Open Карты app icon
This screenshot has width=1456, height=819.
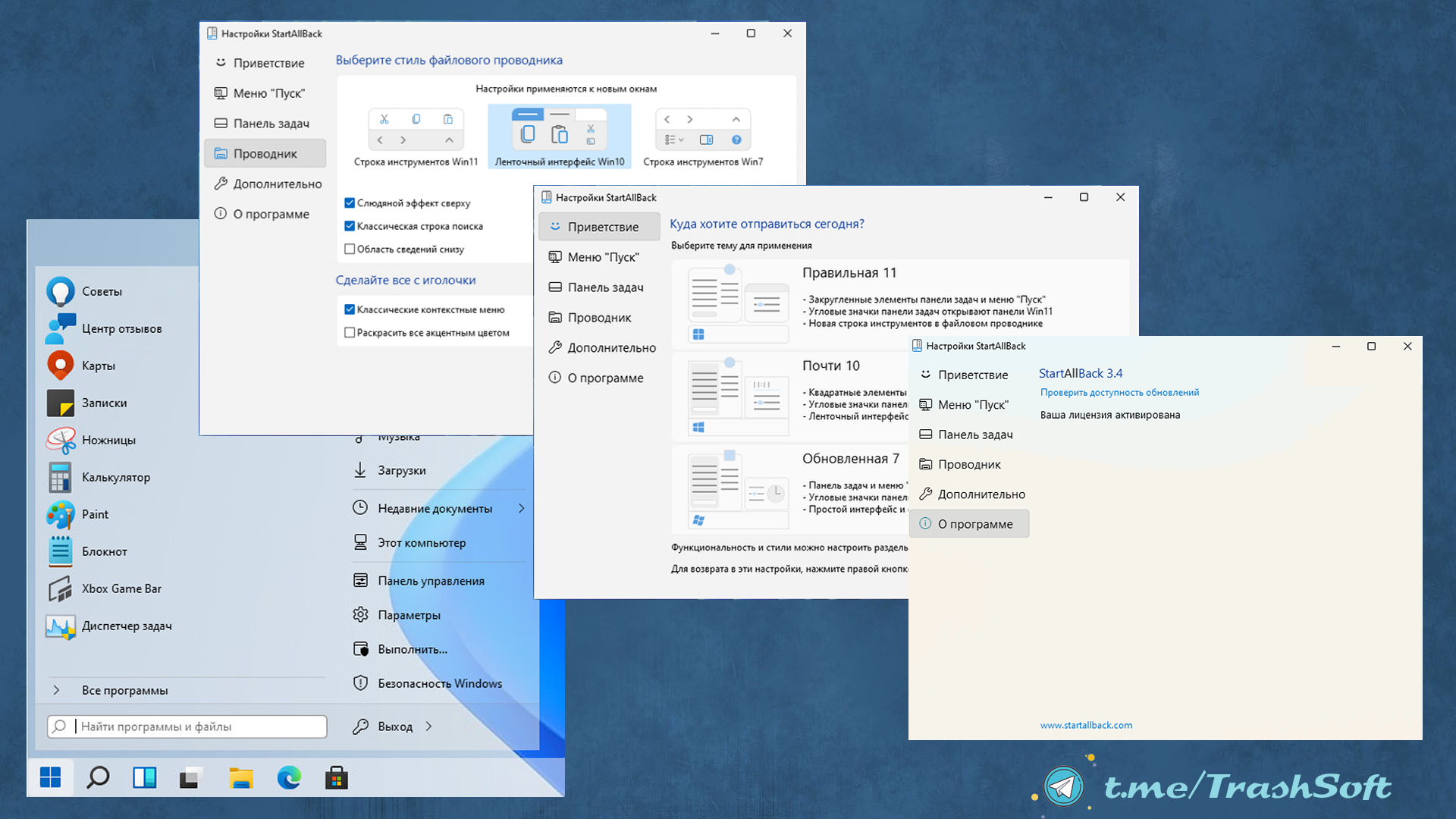(61, 366)
